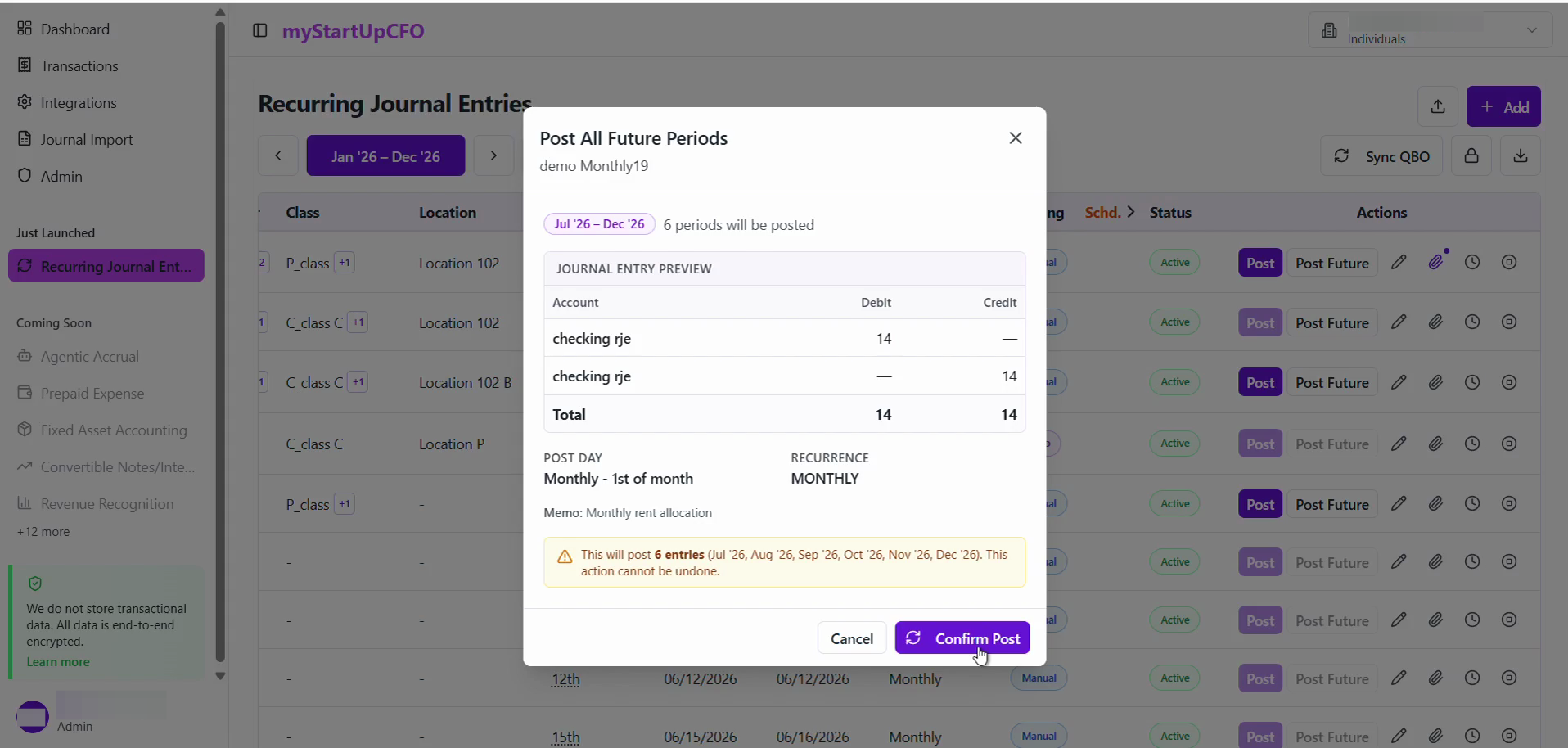Open attachments for Location 102 P_class row
Viewport: 1568px width, 748px height.
(x=1435, y=262)
